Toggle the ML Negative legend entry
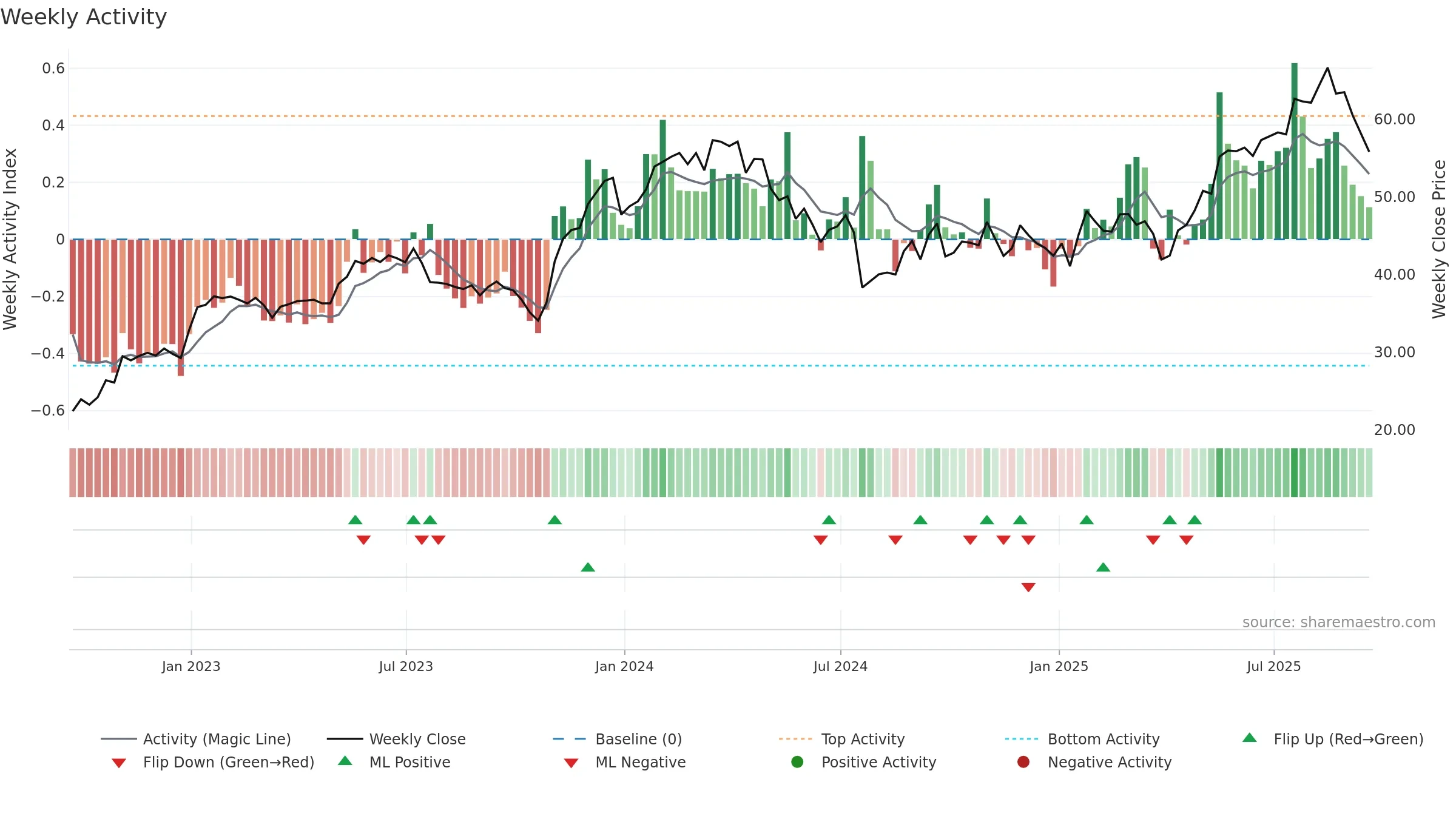The height and width of the screenshot is (819, 1456). pyautogui.click(x=624, y=762)
